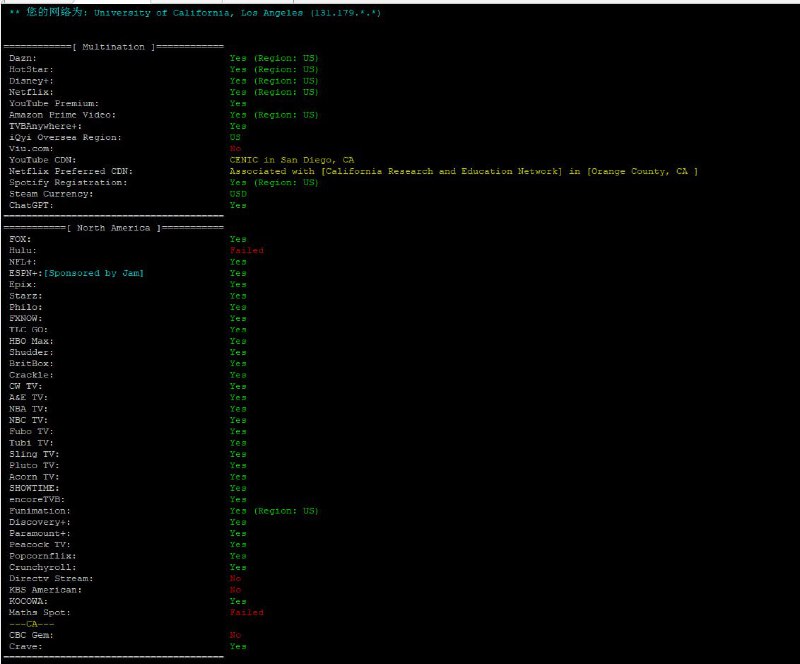This screenshot has height=664, width=800.
Task: Select the FOX: row label
Action: point(20,239)
